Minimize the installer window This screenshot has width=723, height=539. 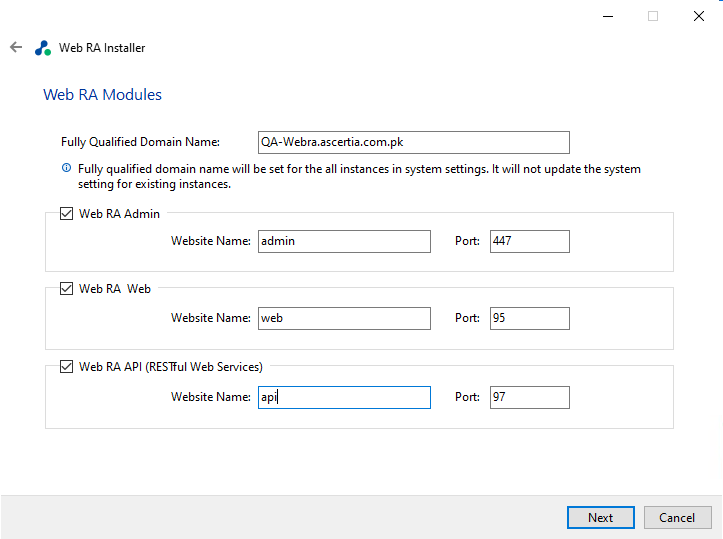[607, 16]
